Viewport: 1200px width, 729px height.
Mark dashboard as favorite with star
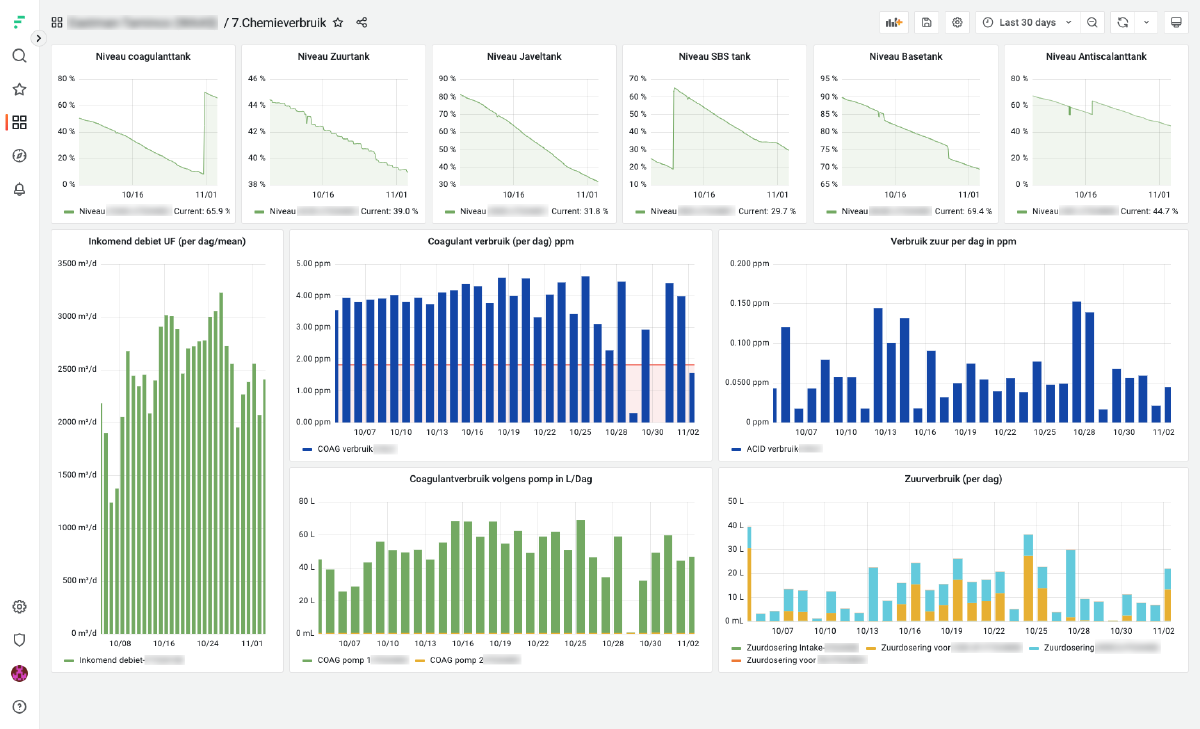(x=338, y=22)
